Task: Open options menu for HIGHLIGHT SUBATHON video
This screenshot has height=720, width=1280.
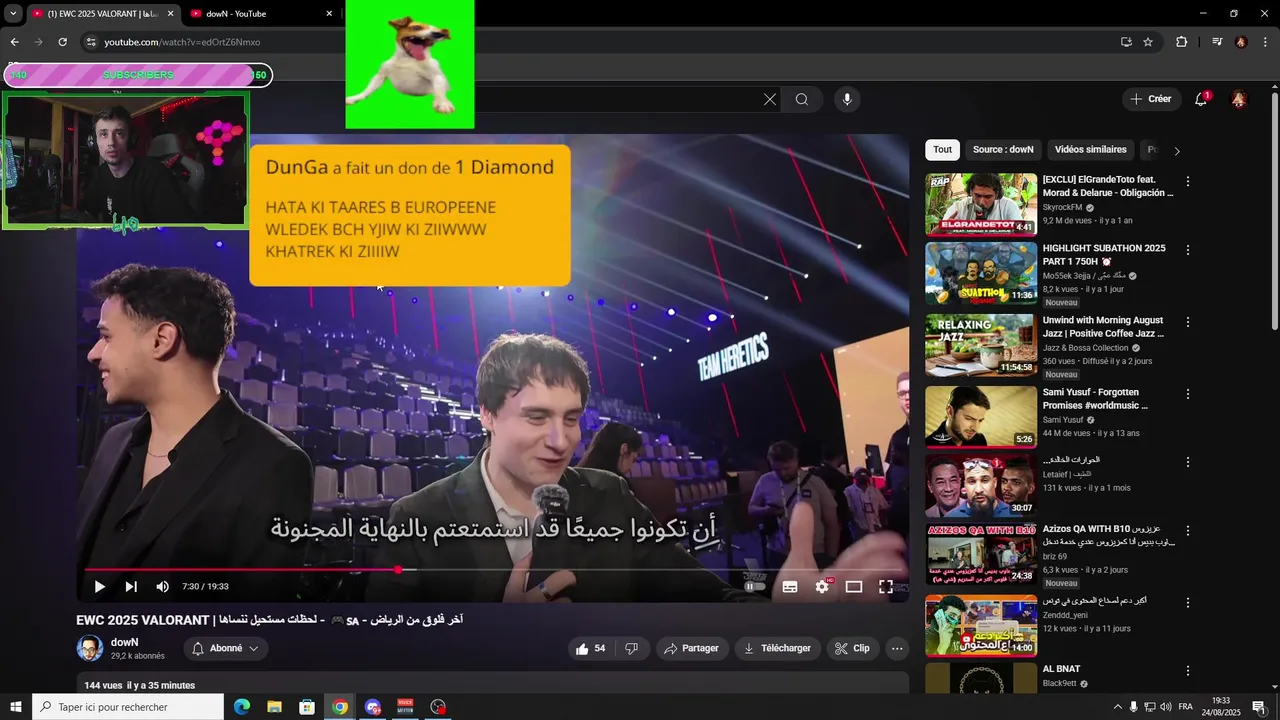Action: click(1188, 250)
